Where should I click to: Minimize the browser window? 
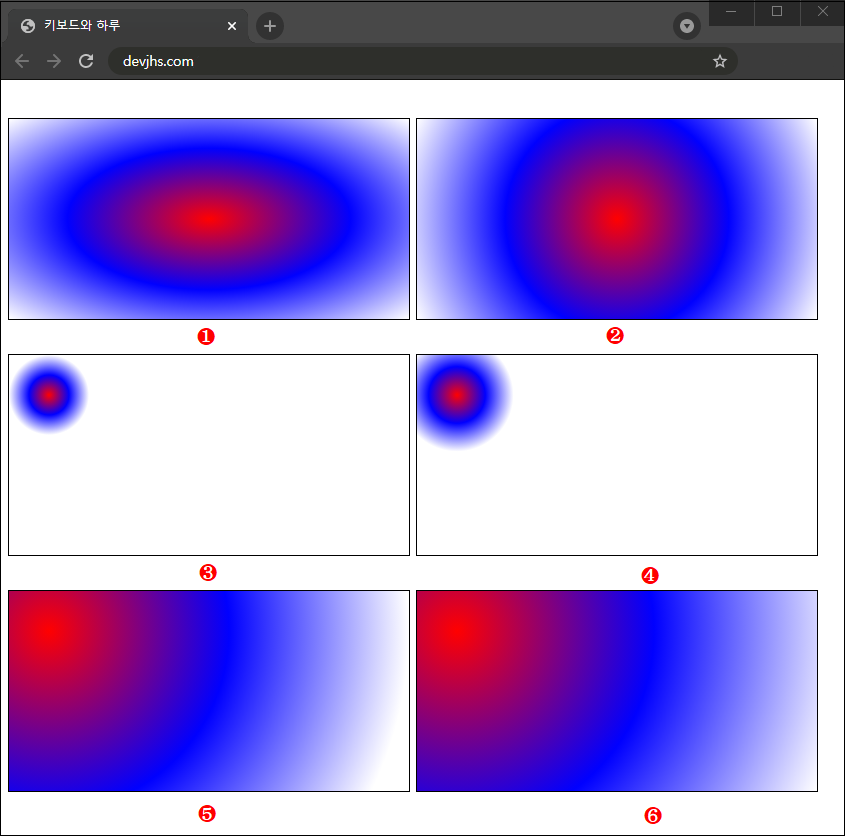[x=731, y=12]
